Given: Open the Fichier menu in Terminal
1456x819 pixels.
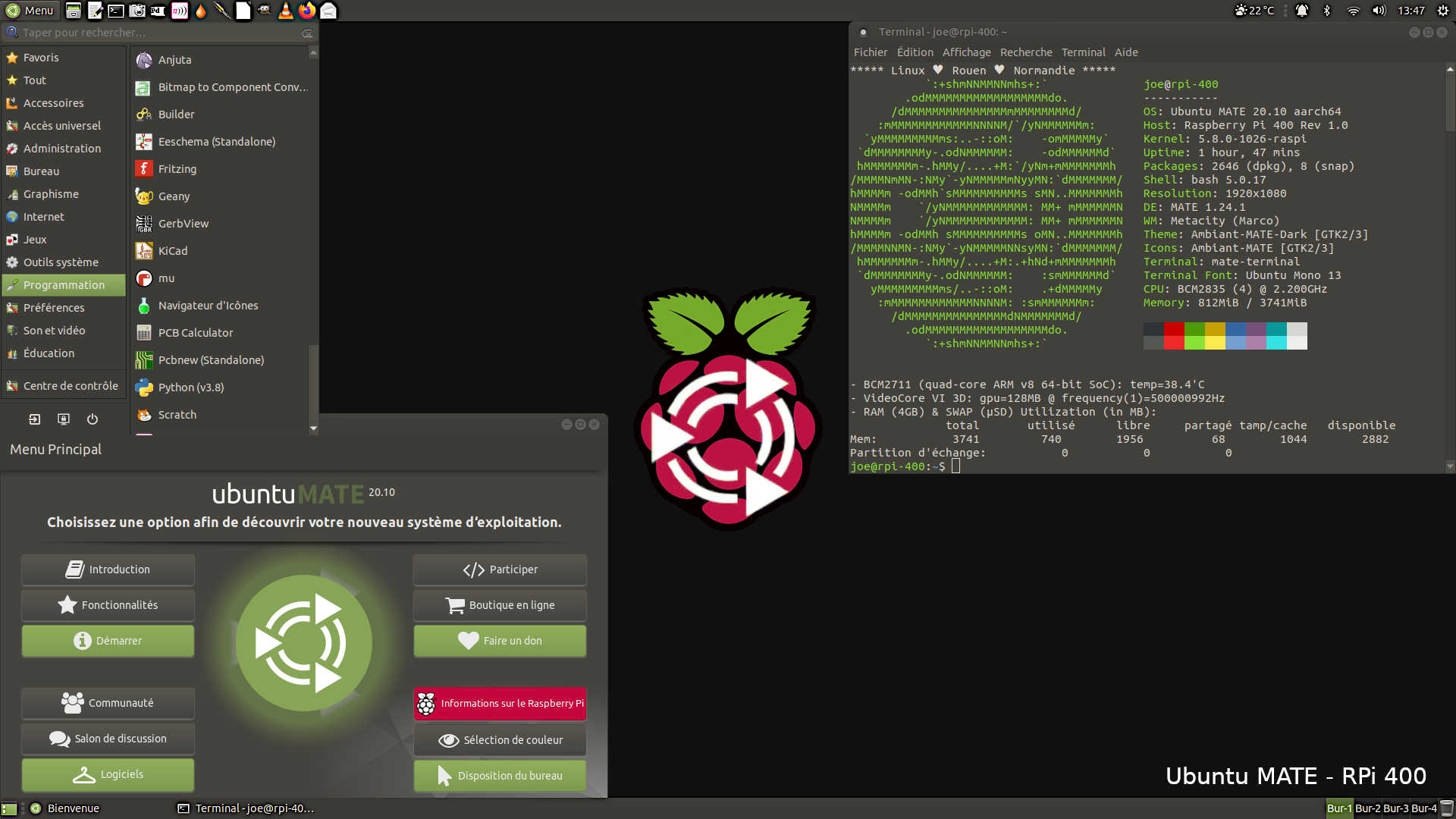Looking at the screenshot, I should pyautogui.click(x=871, y=52).
